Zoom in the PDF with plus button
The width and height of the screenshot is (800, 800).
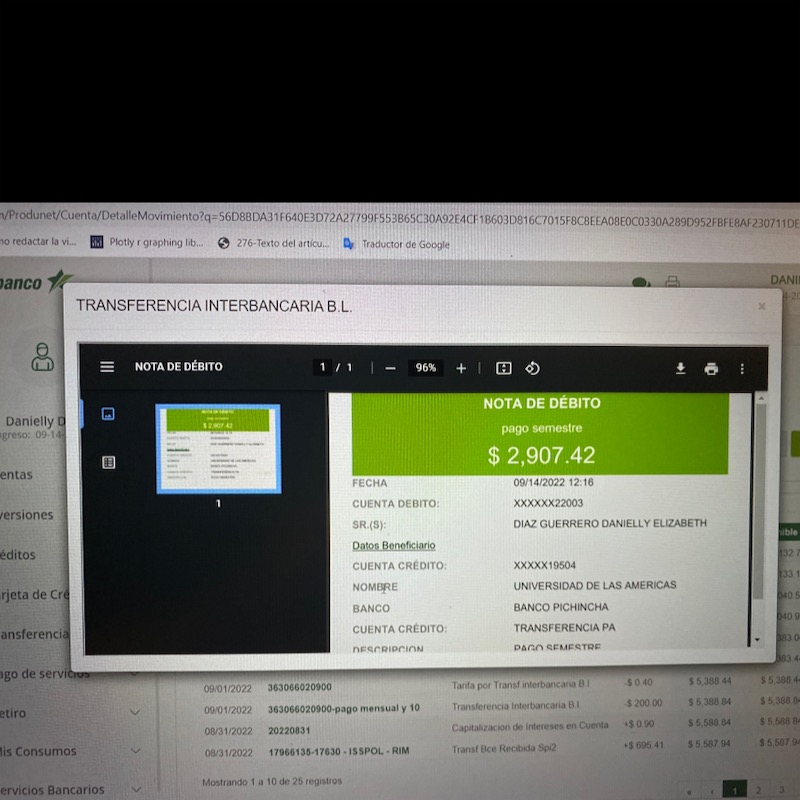click(461, 368)
